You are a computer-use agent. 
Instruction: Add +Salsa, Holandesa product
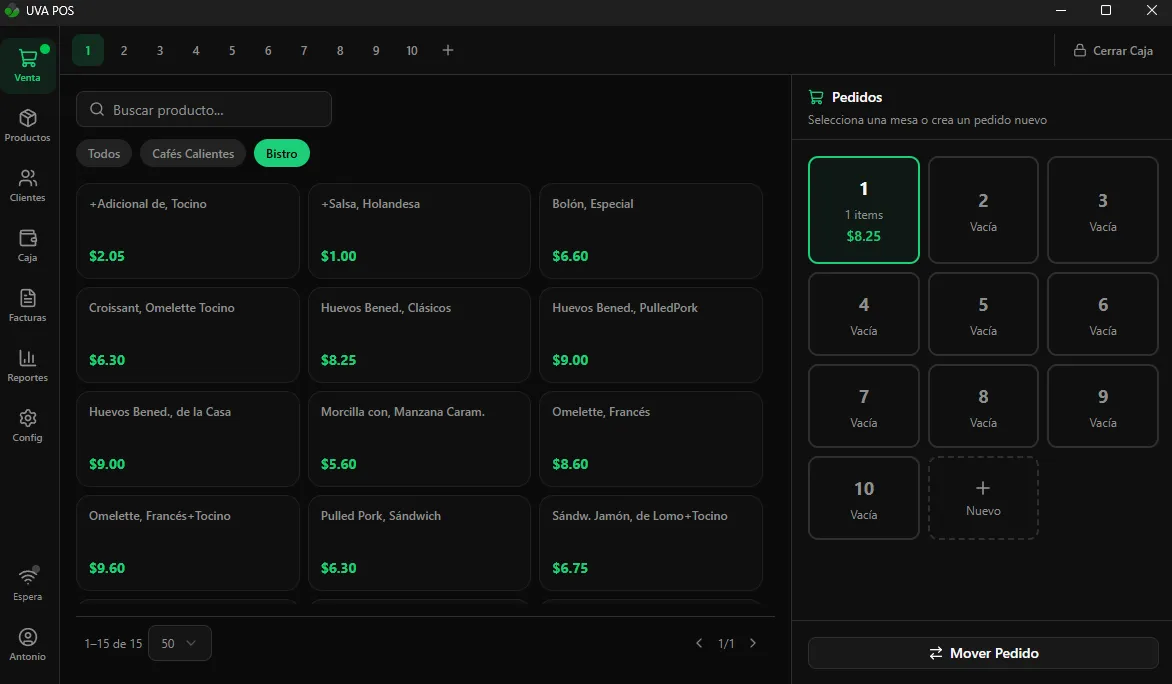419,231
